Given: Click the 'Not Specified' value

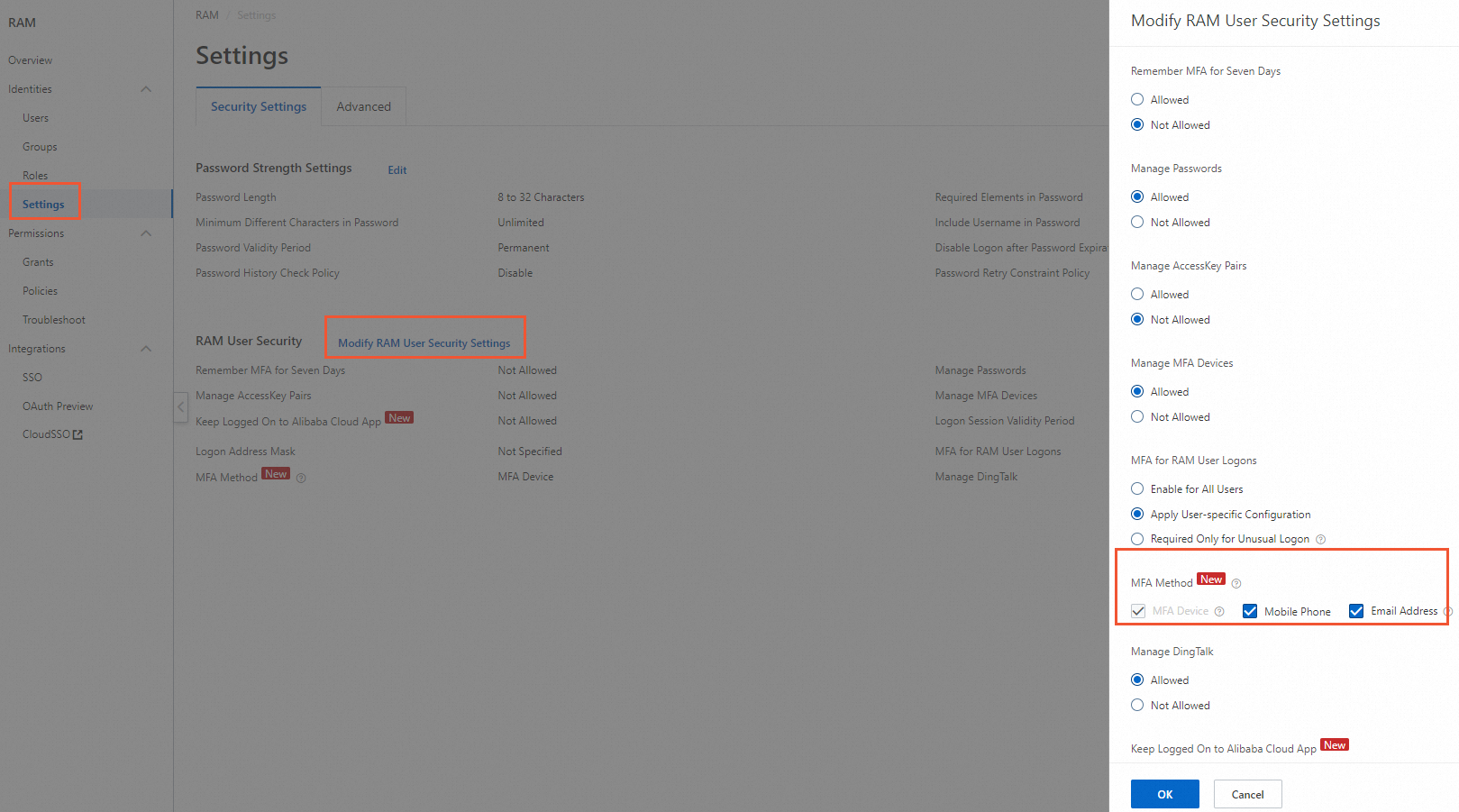Looking at the screenshot, I should tap(530, 452).
